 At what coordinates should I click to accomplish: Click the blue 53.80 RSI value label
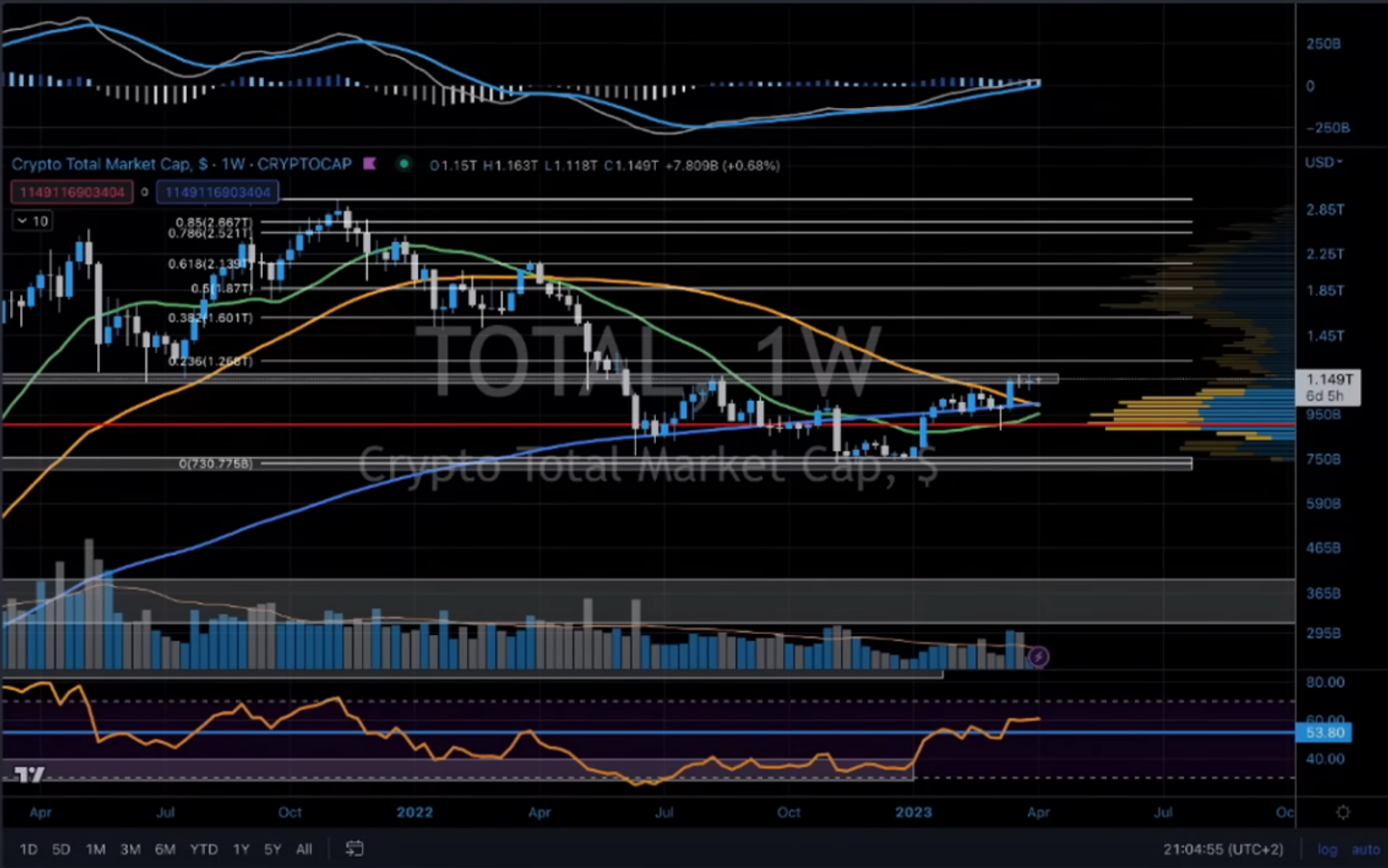pos(1324,733)
